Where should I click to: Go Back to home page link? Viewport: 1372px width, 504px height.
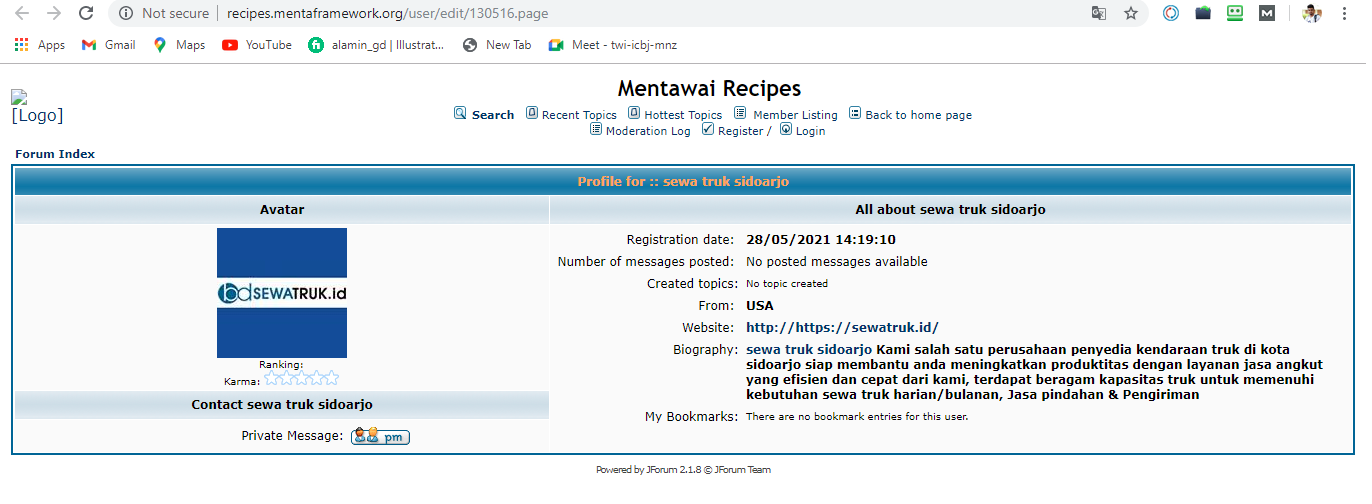918,115
